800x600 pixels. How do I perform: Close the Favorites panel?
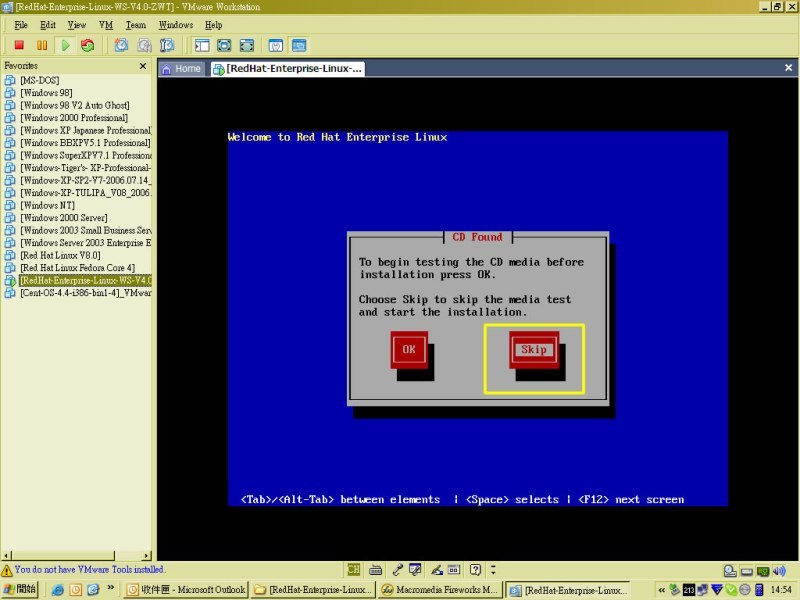tap(143, 66)
